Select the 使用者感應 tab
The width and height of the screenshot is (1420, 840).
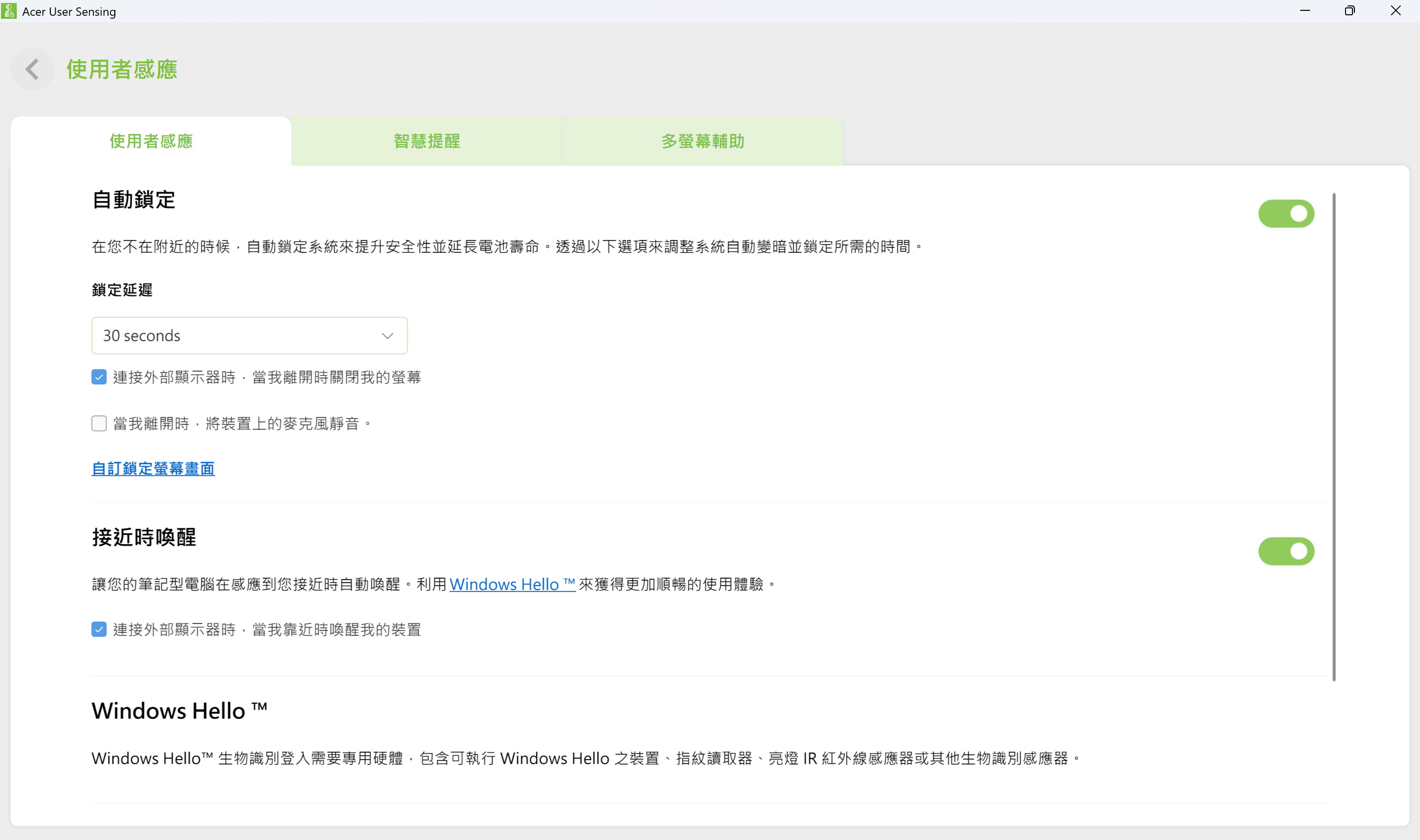pos(151,141)
